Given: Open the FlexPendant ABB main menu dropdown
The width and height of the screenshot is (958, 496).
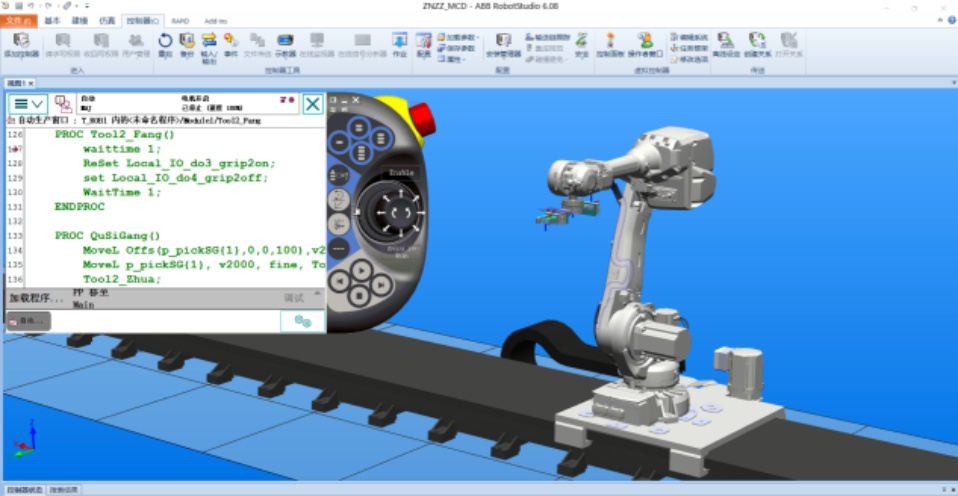Looking at the screenshot, I should click(28, 104).
